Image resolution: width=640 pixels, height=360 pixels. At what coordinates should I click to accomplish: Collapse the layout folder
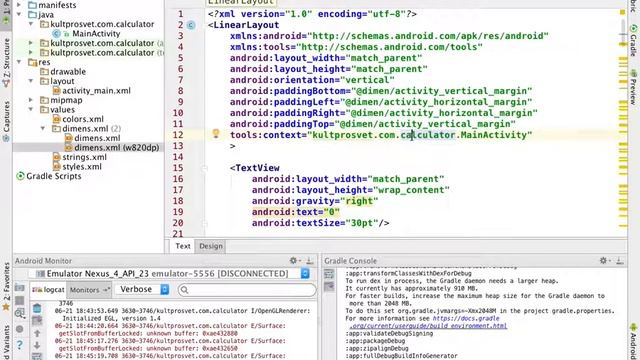[31, 81]
